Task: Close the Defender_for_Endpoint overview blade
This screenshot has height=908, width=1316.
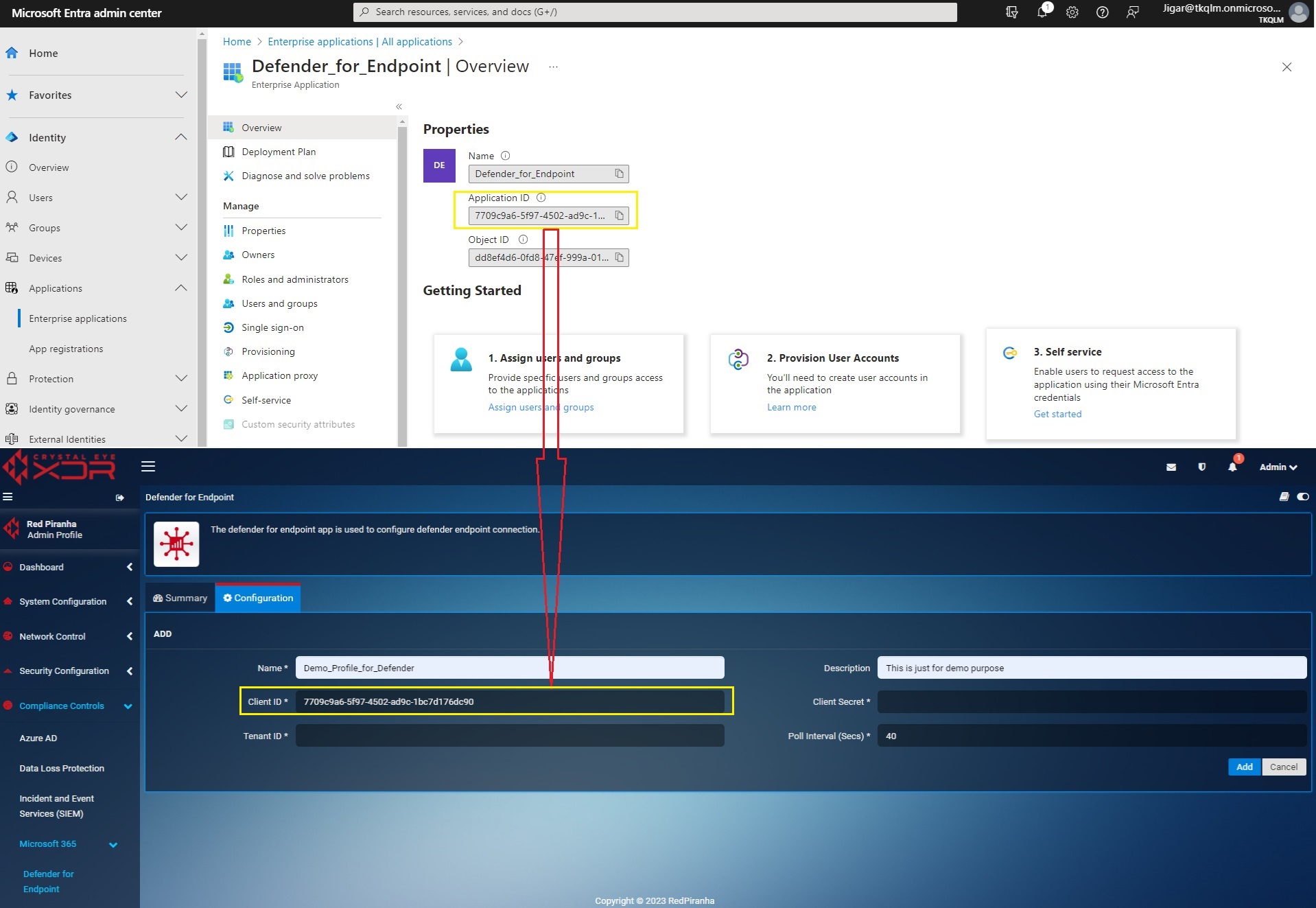Action: point(1286,67)
